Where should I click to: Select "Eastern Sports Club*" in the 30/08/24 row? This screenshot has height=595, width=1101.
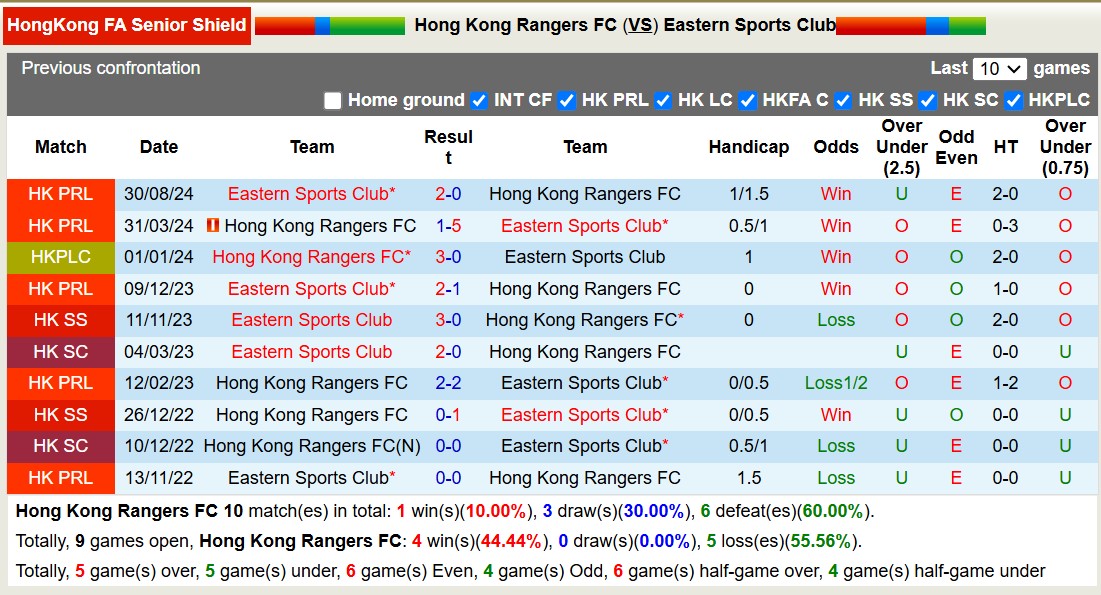[311, 194]
